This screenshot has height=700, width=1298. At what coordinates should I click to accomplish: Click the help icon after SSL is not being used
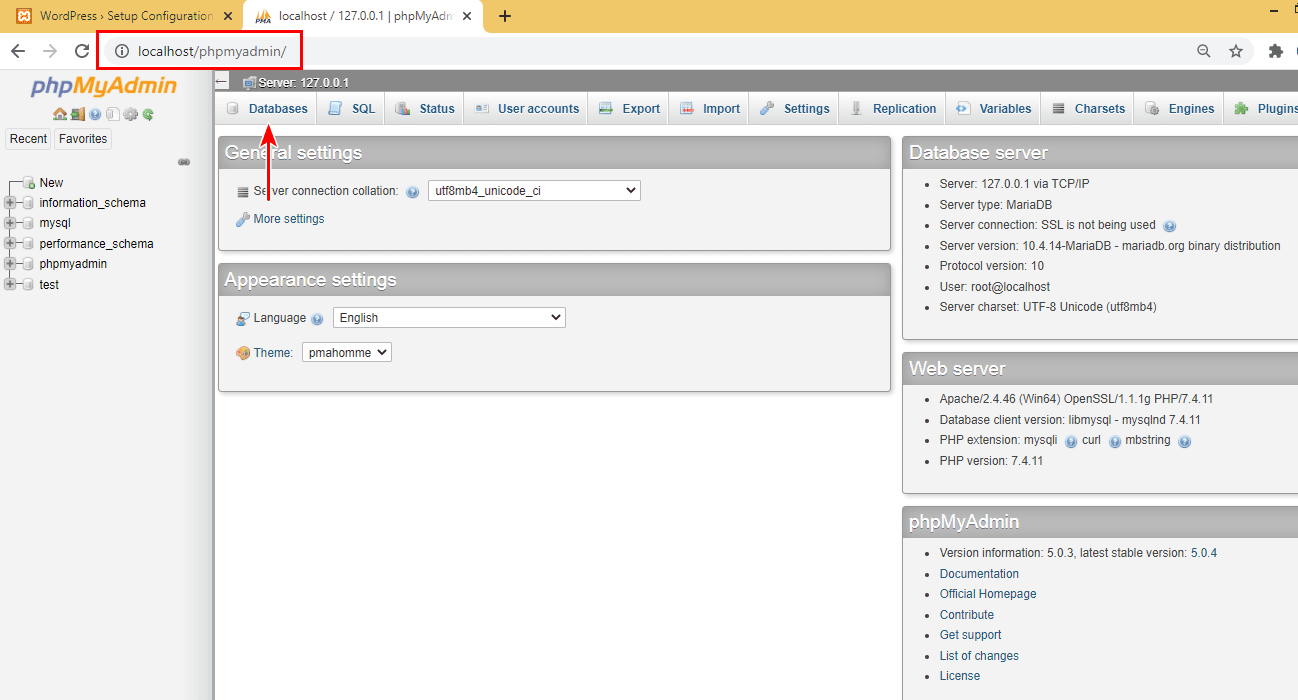1170,226
